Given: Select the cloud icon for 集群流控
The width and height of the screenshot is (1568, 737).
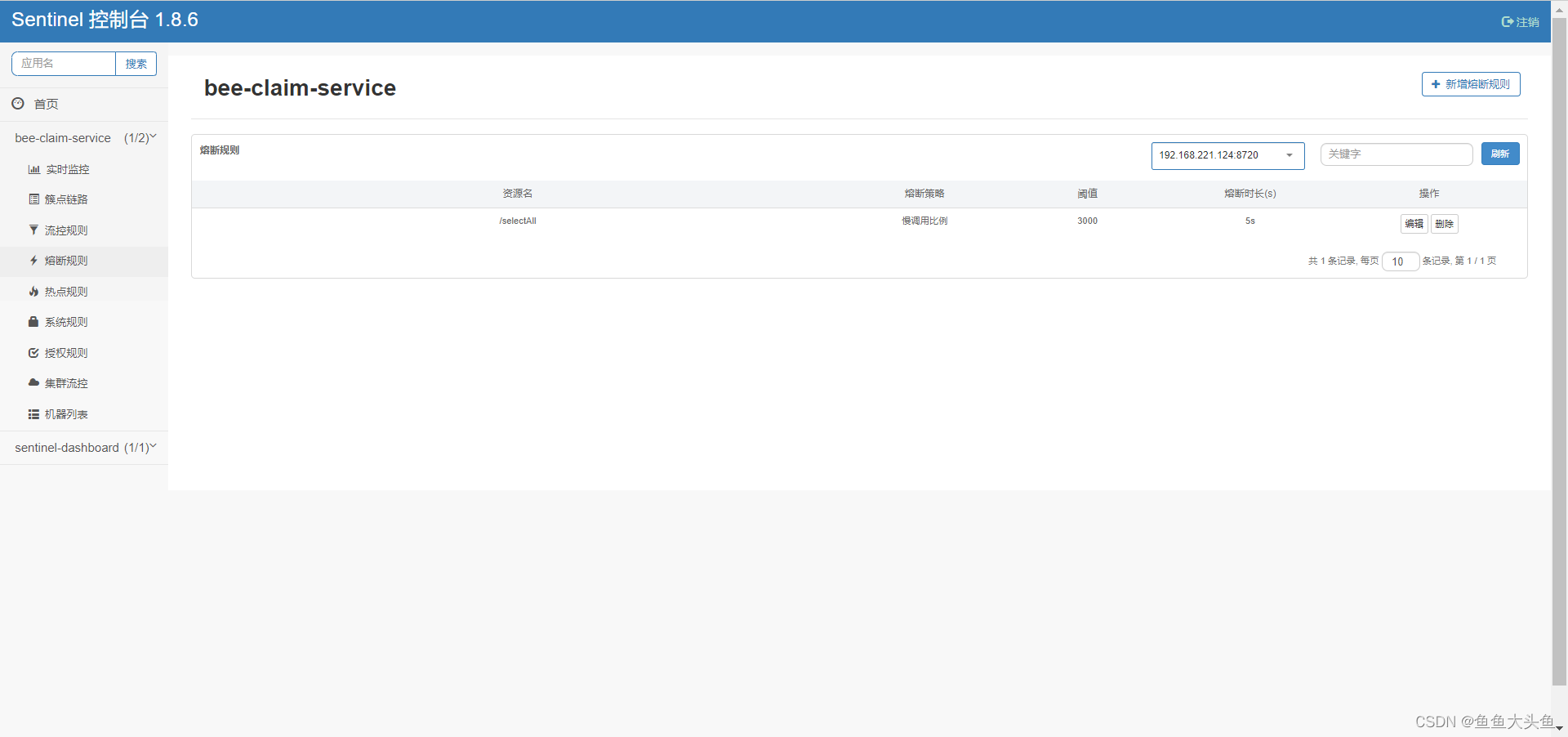Looking at the screenshot, I should tap(33, 382).
